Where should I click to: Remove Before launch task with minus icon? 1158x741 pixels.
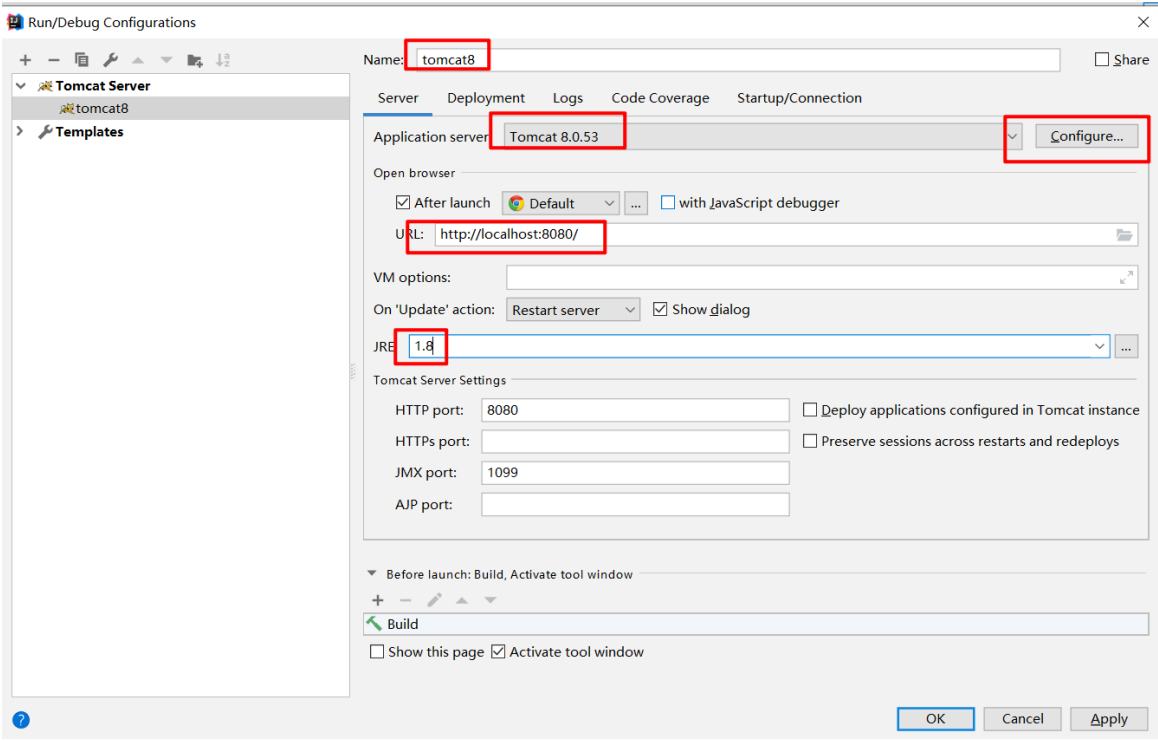(405, 600)
